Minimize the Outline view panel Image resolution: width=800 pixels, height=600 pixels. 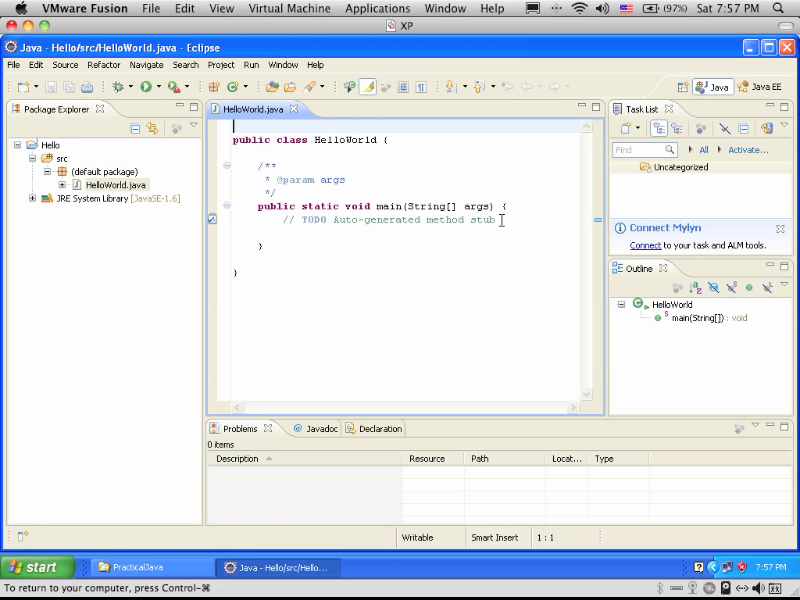tap(770, 265)
